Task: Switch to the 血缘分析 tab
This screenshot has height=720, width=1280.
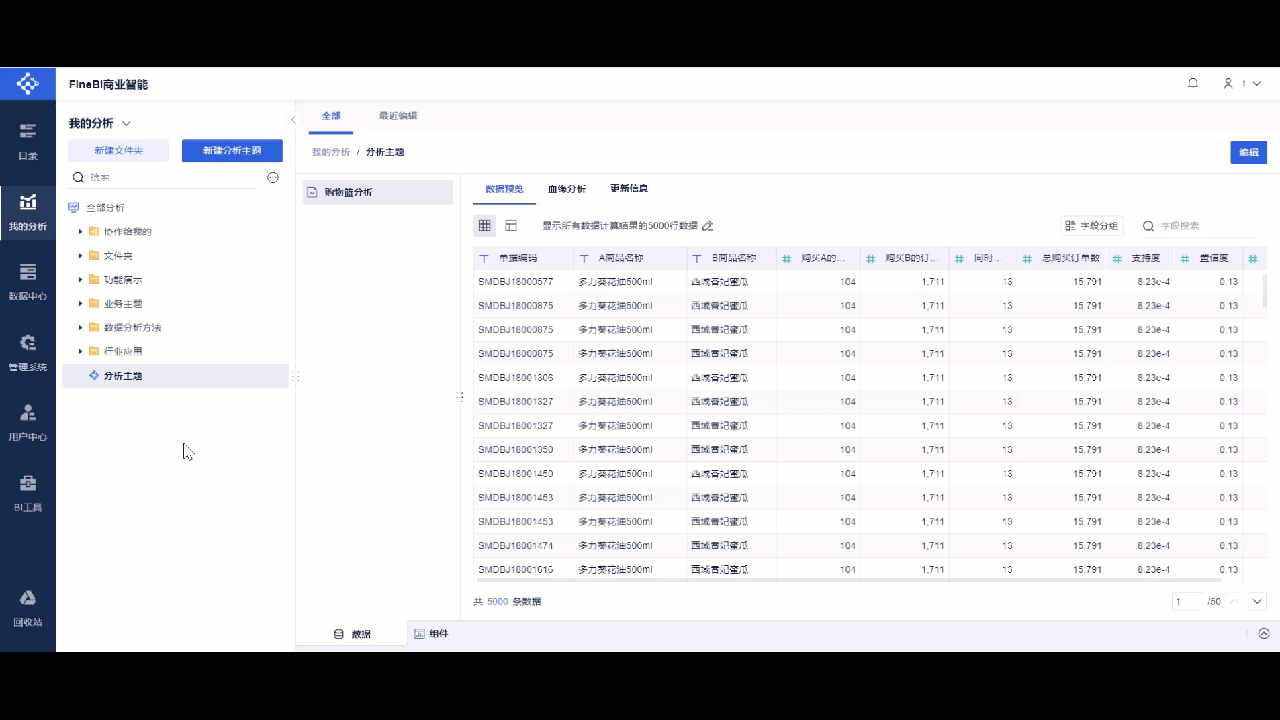Action: pyautogui.click(x=566, y=188)
